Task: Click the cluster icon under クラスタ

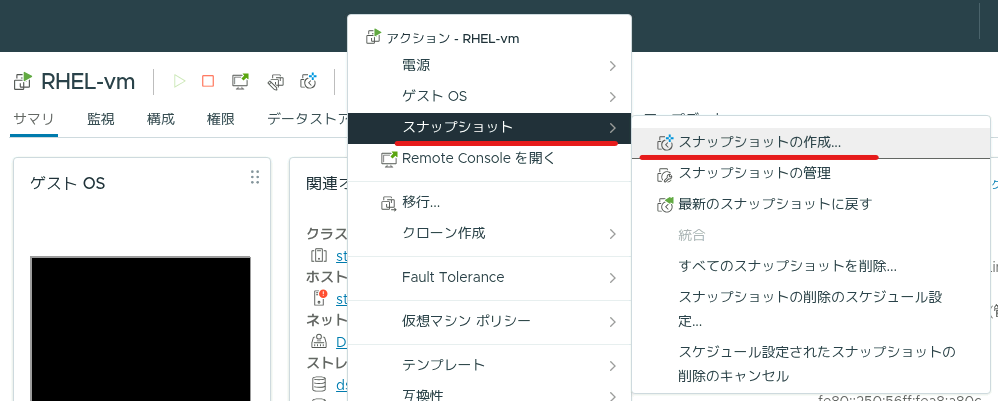Action: (x=319, y=256)
